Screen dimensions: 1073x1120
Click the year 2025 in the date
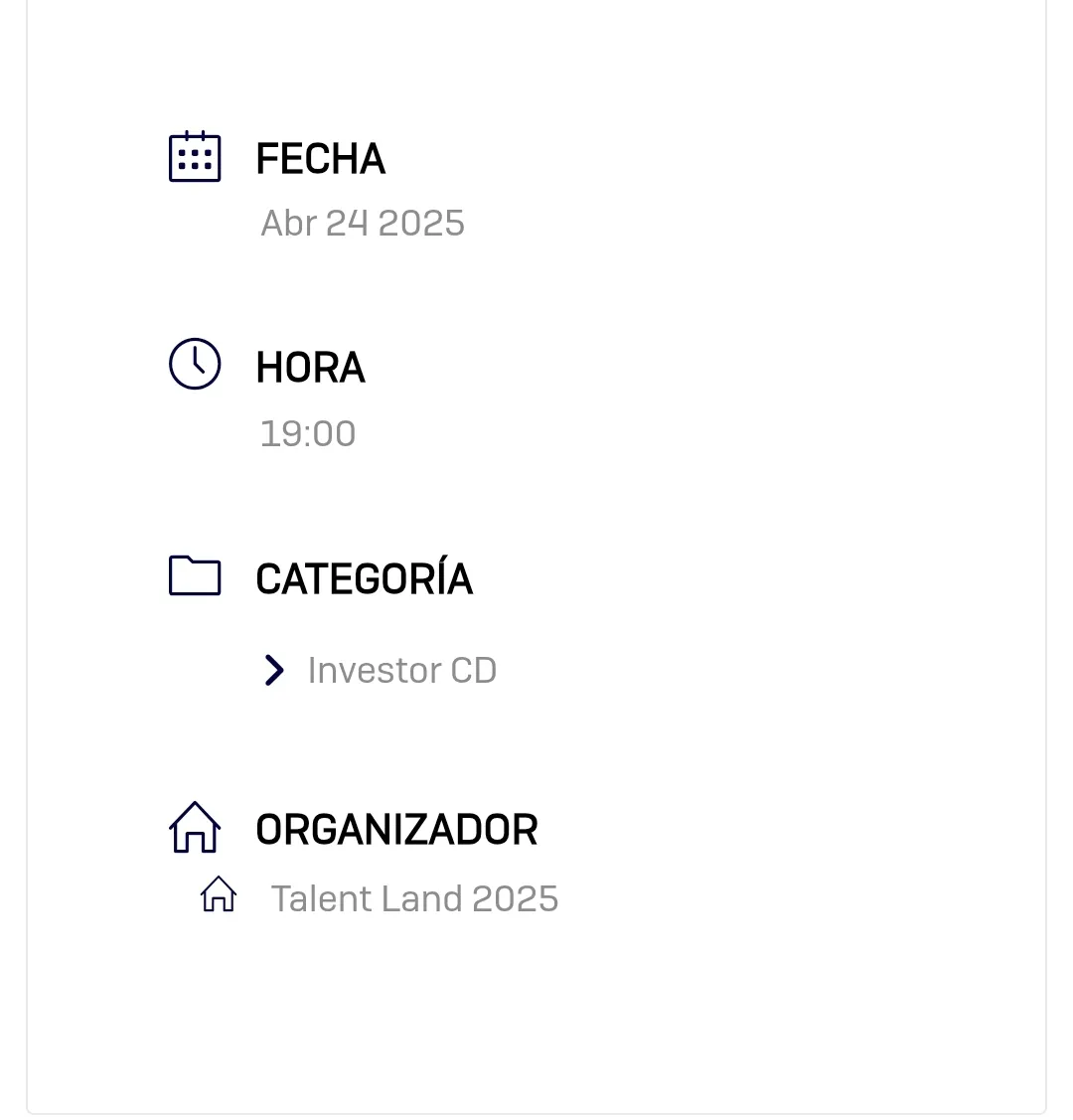point(421,223)
